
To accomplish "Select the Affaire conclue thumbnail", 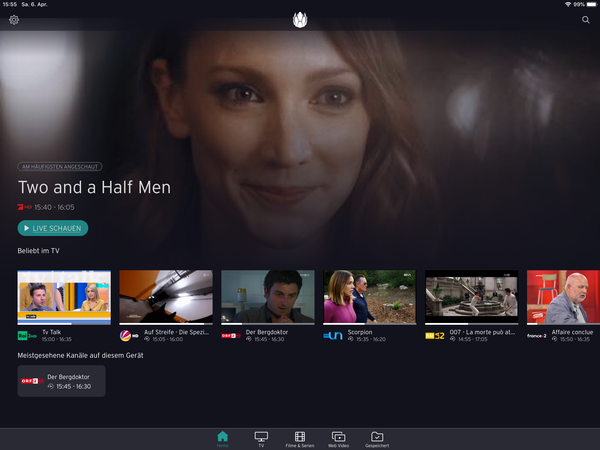I will click(x=563, y=296).
